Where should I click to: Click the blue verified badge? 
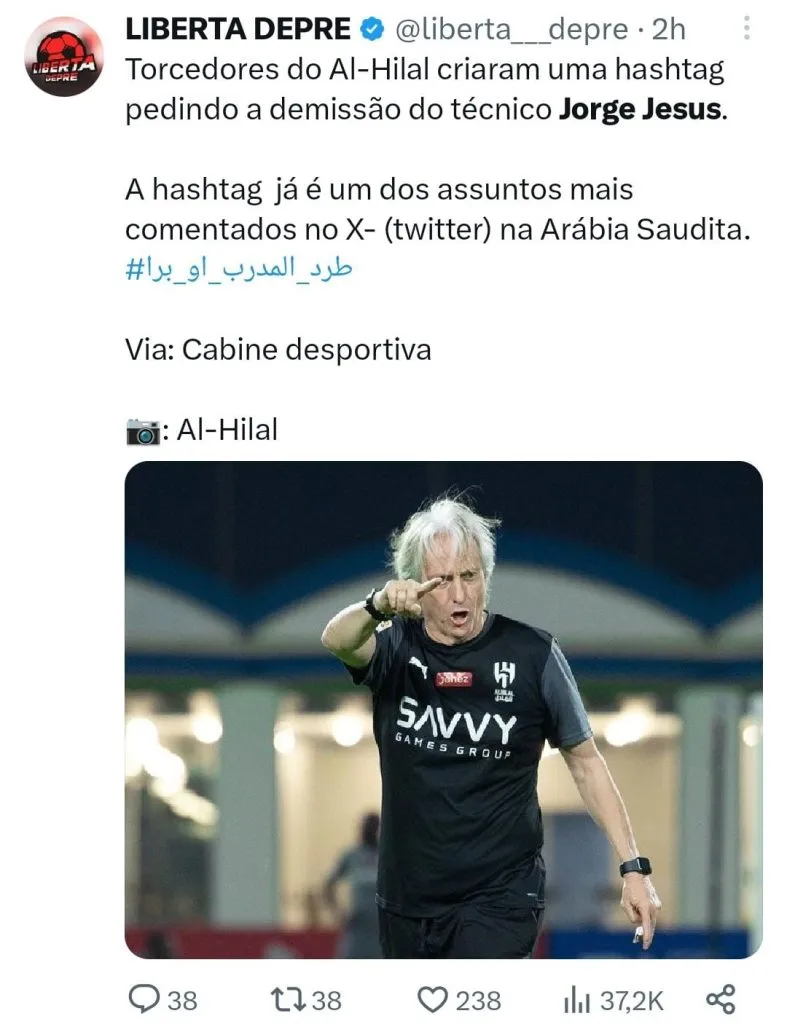pyautogui.click(x=372, y=29)
